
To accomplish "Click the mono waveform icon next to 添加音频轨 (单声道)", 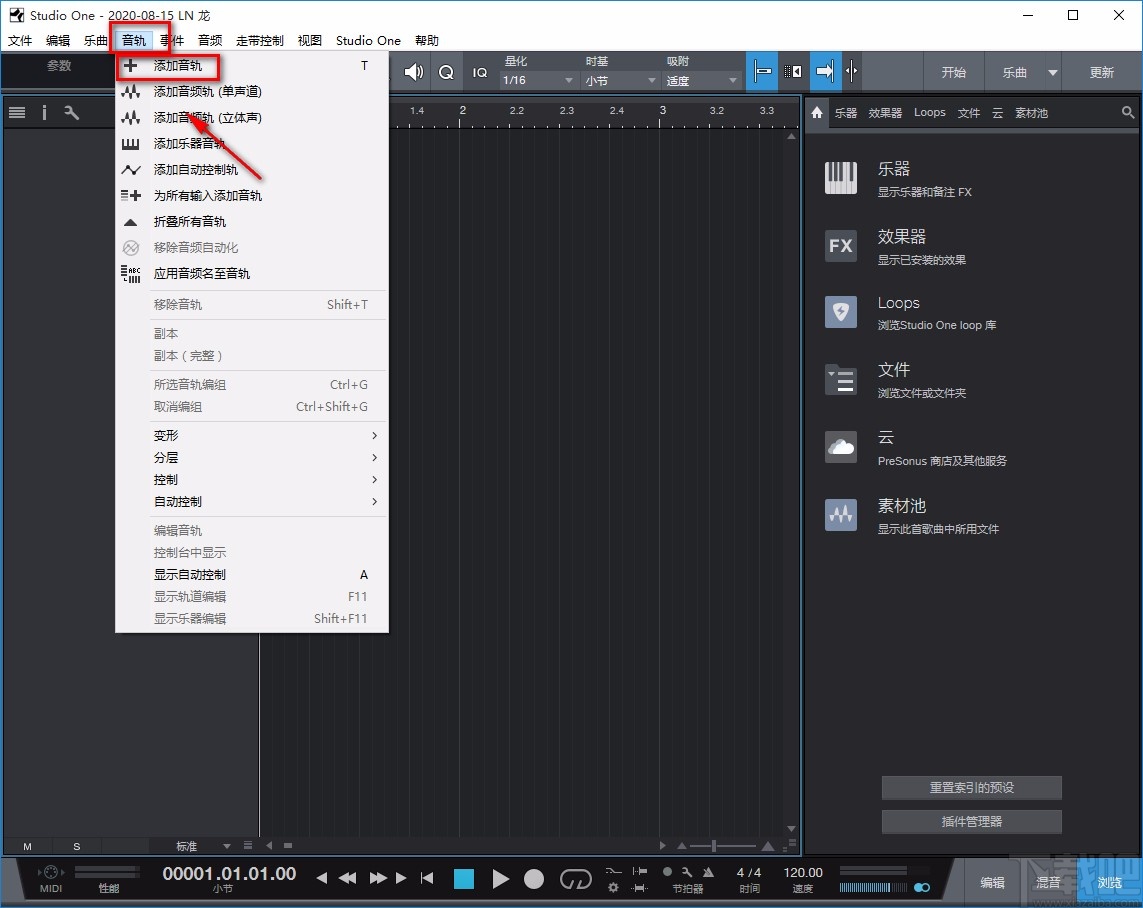I will (130, 92).
